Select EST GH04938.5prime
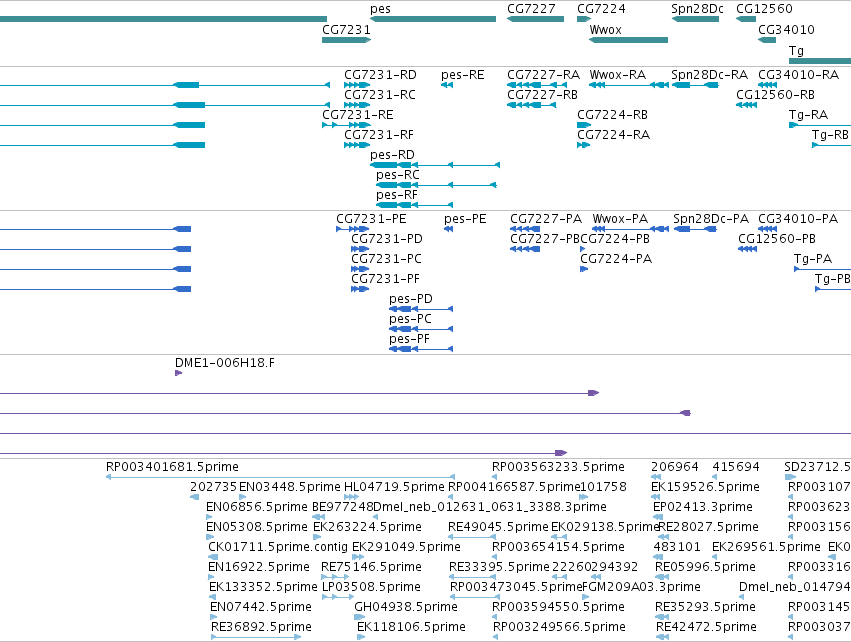This screenshot has width=851, height=642. [x=406, y=608]
